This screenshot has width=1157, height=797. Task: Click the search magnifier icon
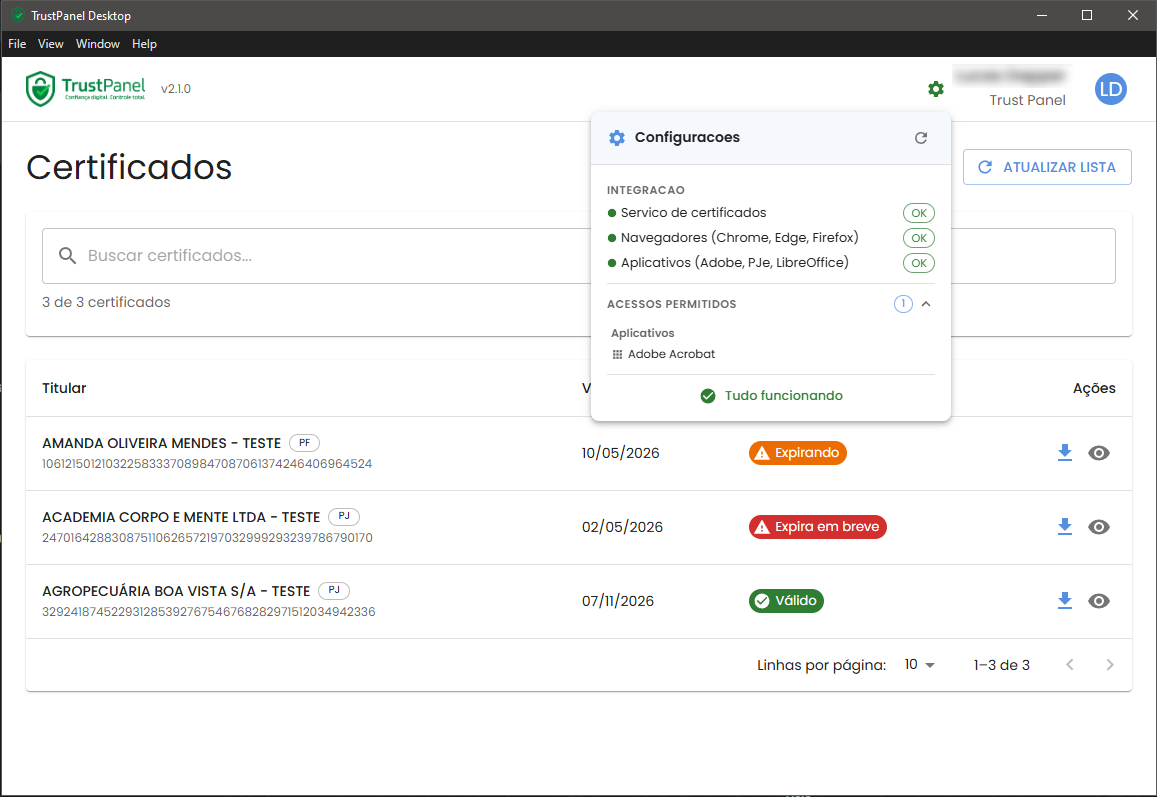pos(67,256)
